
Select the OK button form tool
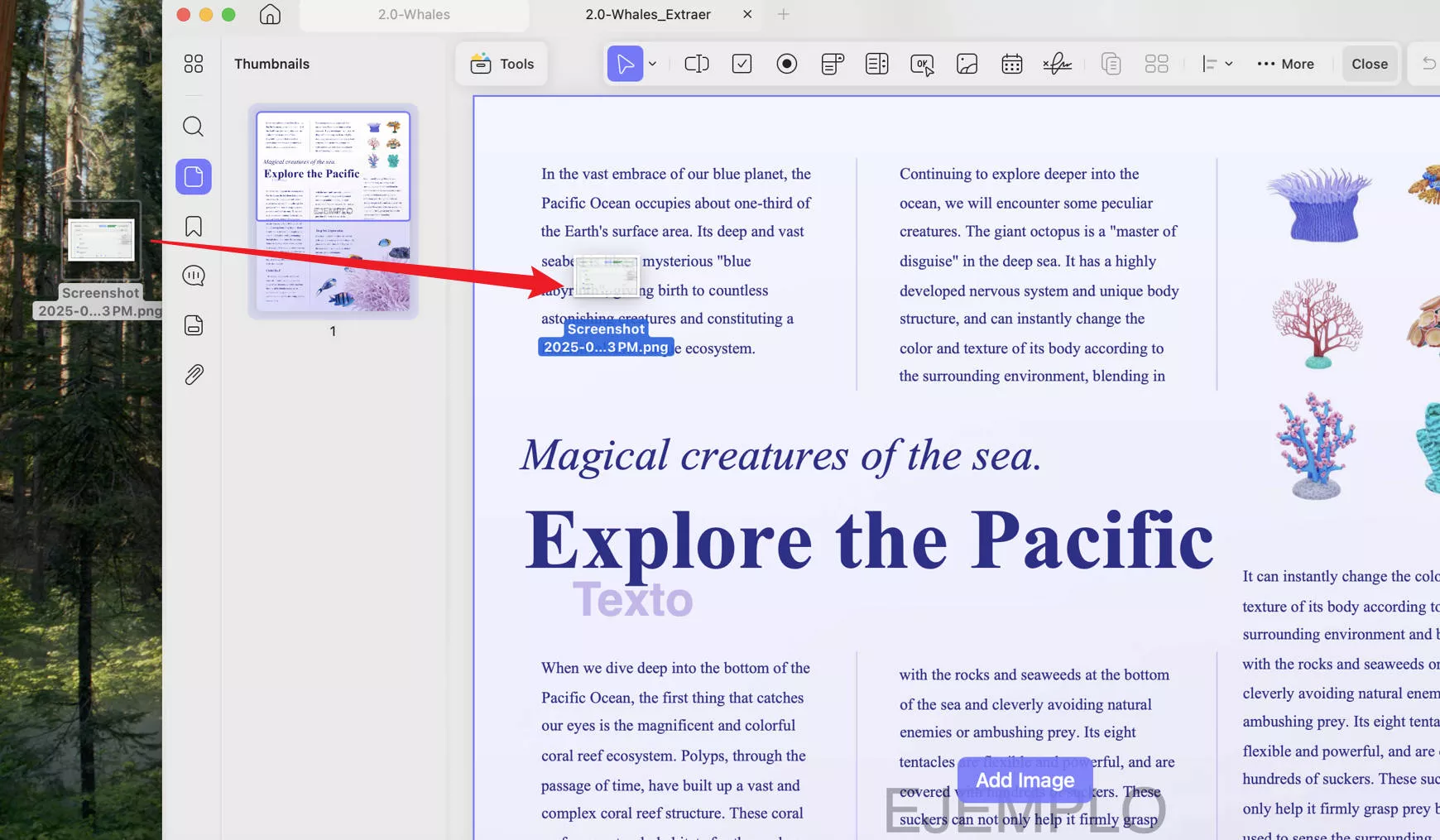922,65
